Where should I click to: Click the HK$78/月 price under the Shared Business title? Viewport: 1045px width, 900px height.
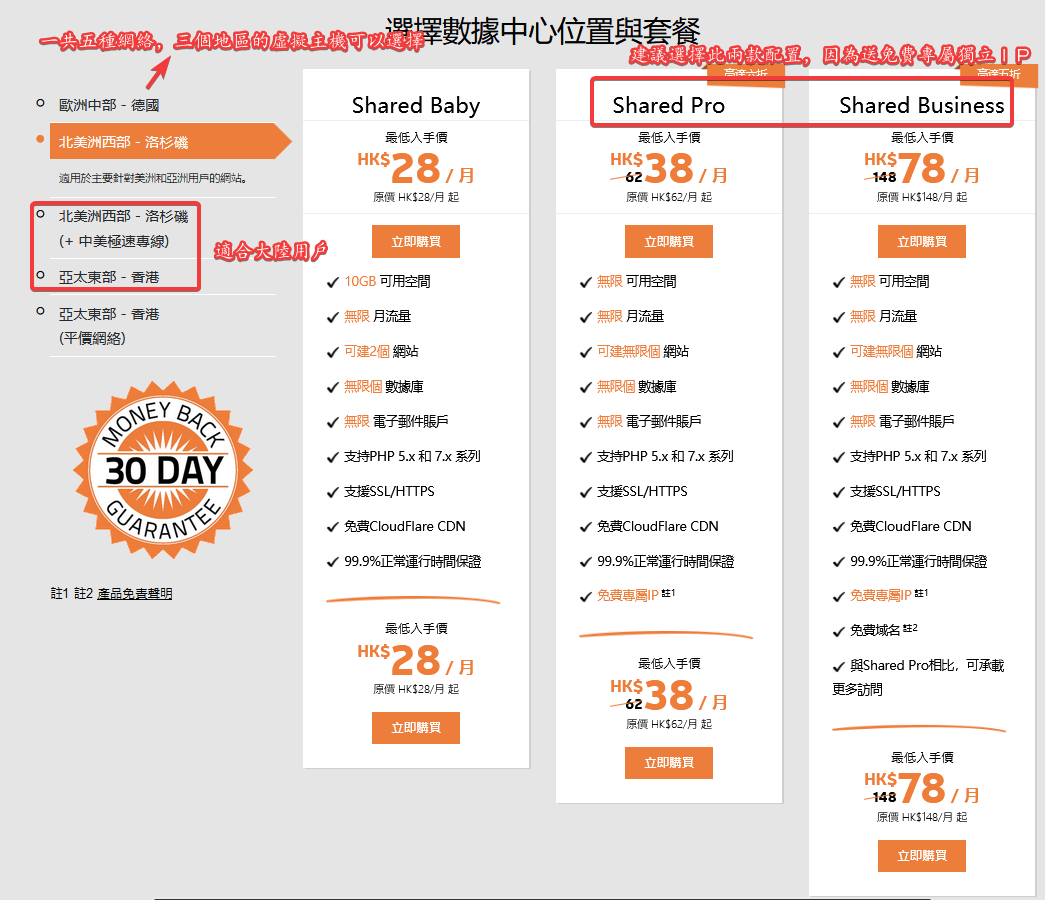[x=922, y=167]
